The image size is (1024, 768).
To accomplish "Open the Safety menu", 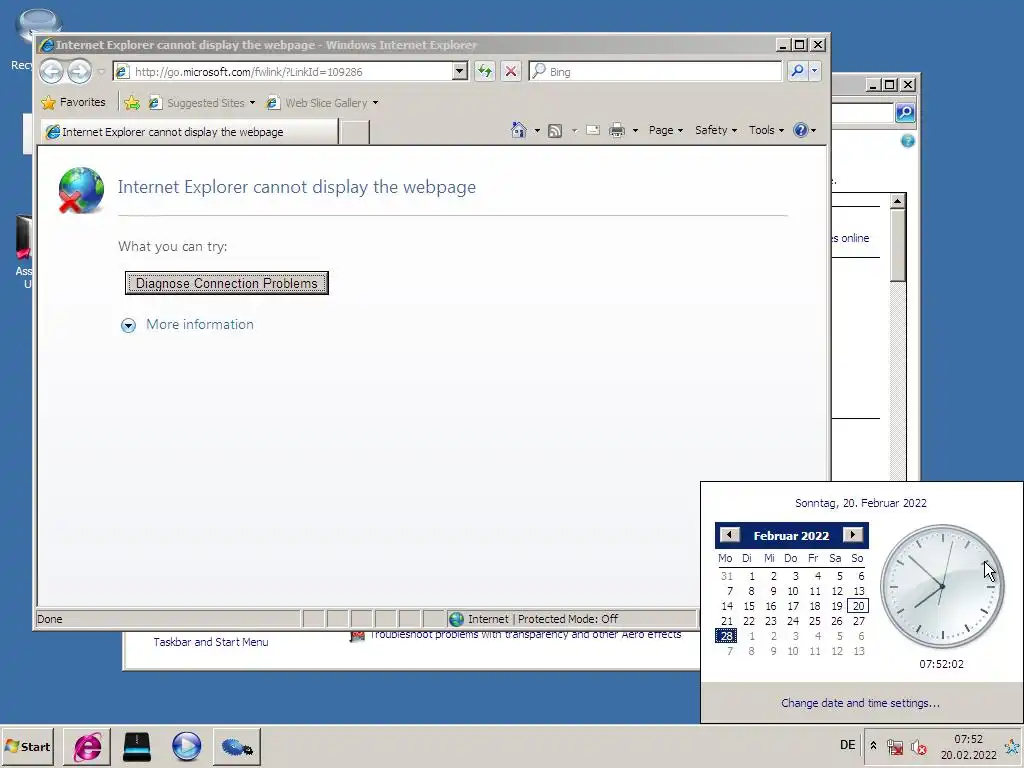I will [x=716, y=130].
